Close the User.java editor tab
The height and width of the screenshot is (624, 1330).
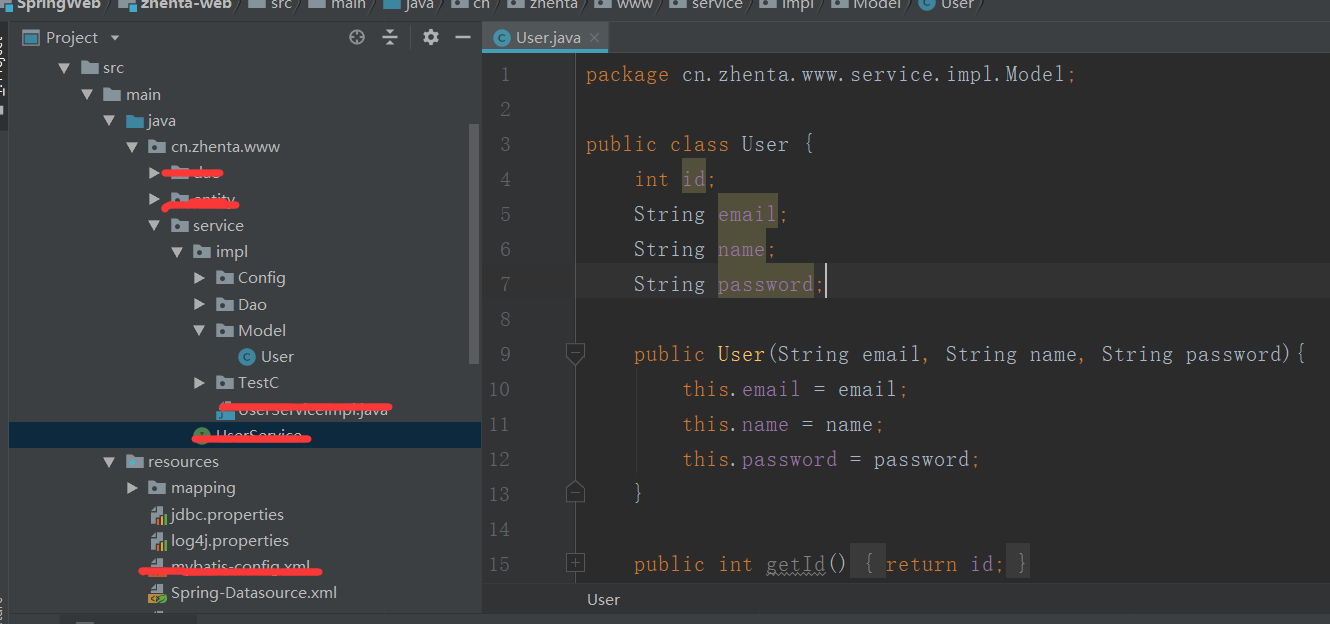click(594, 38)
